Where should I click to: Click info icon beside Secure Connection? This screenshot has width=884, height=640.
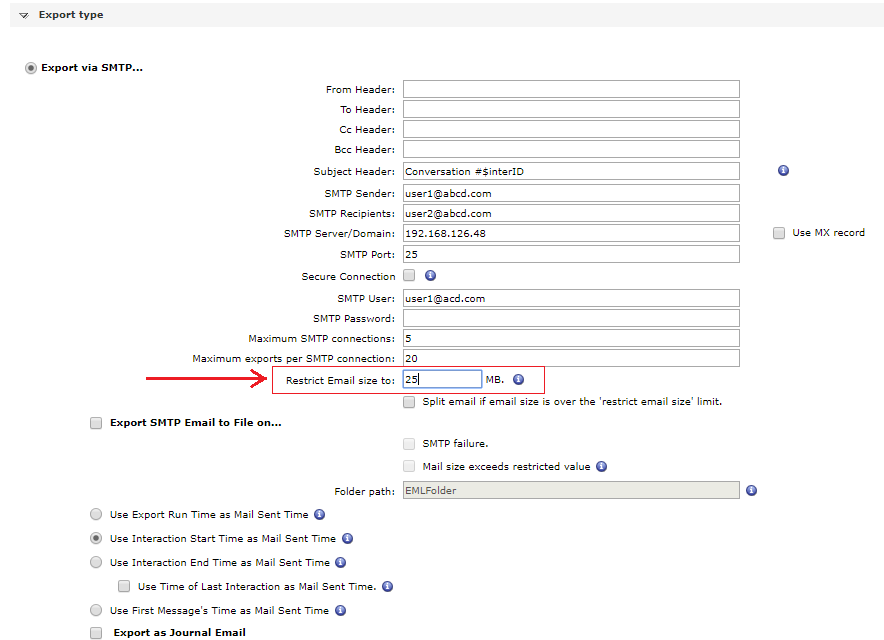(430, 275)
